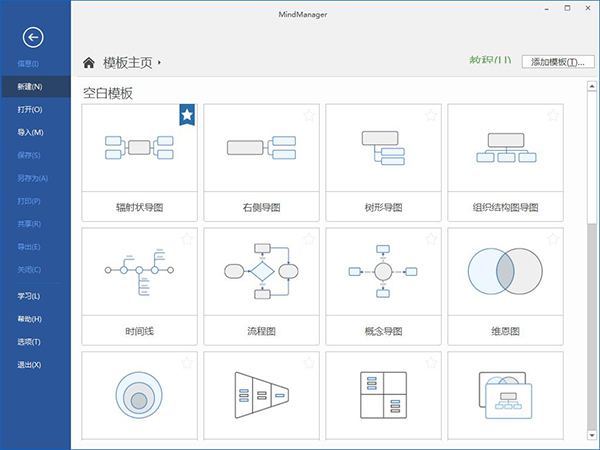600x450 pixels.
Task: Select the four-quadrant matrix template thumbnail
Action: click(x=383, y=395)
